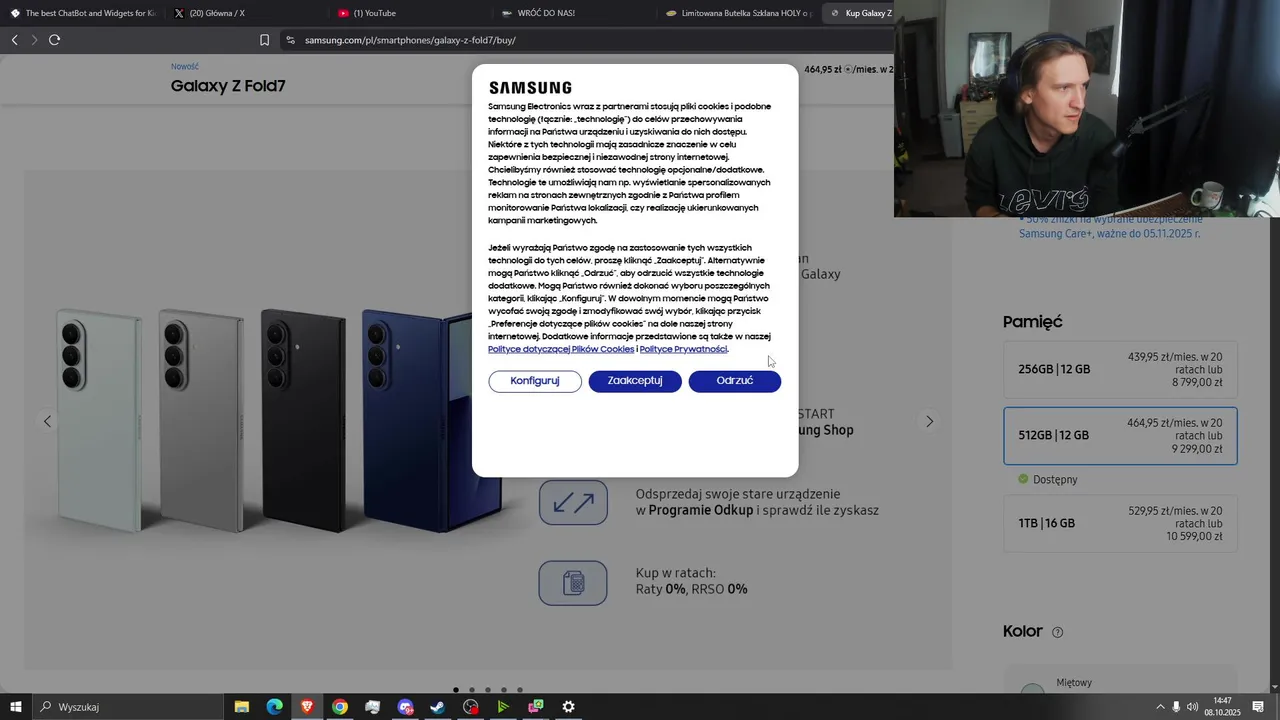
Task: Select the 1TB | 16 GB memory option
Action: point(1120,523)
